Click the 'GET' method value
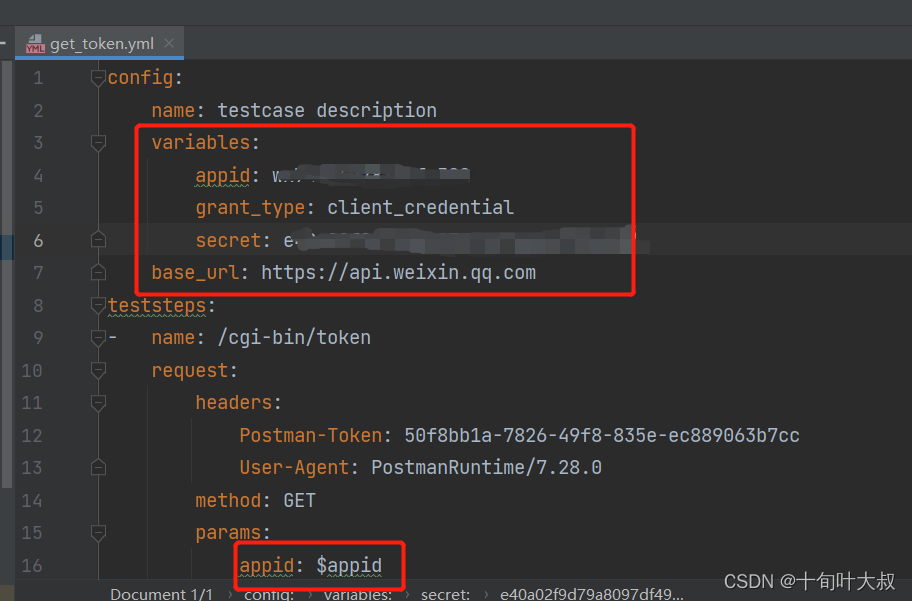This screenshot has width=912, height=601. tap(300, 501)
